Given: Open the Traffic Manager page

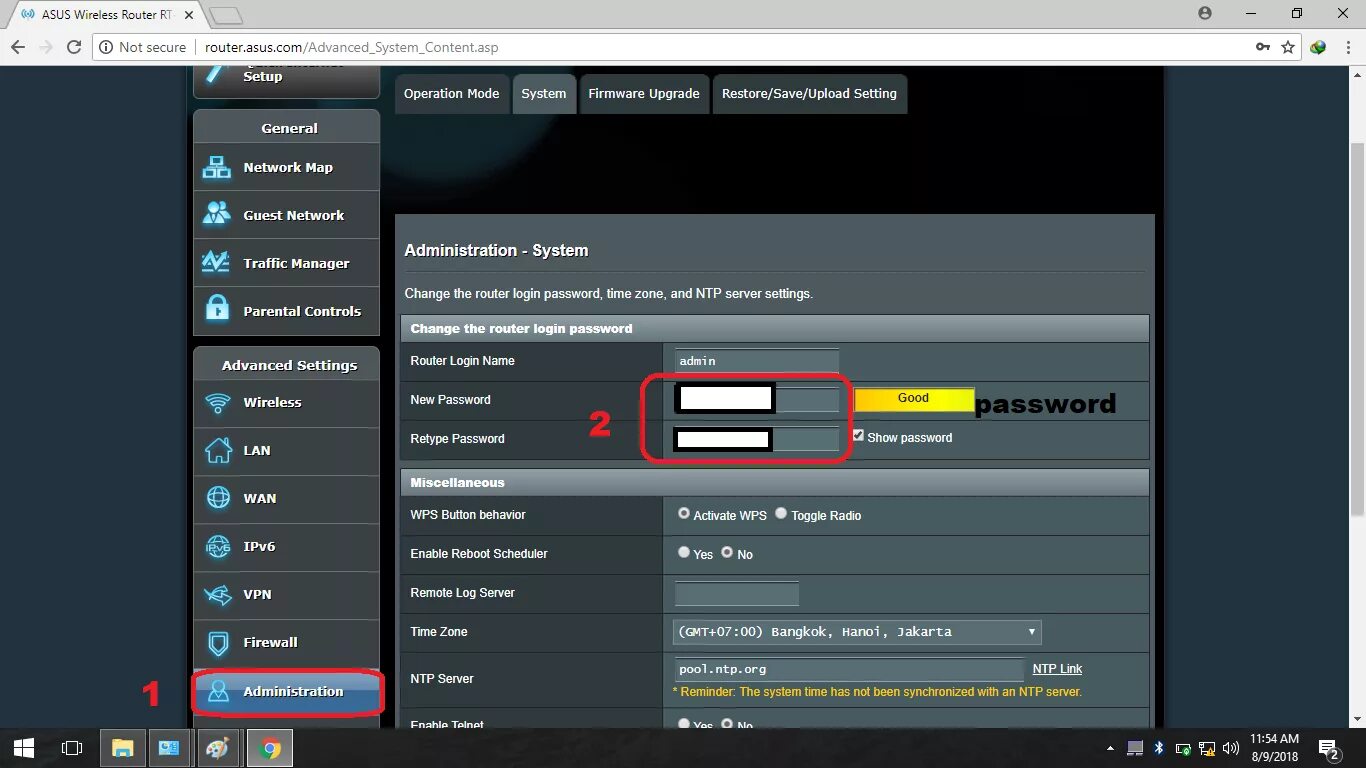Looking at the screenshot, I should (x=286, y=263).
